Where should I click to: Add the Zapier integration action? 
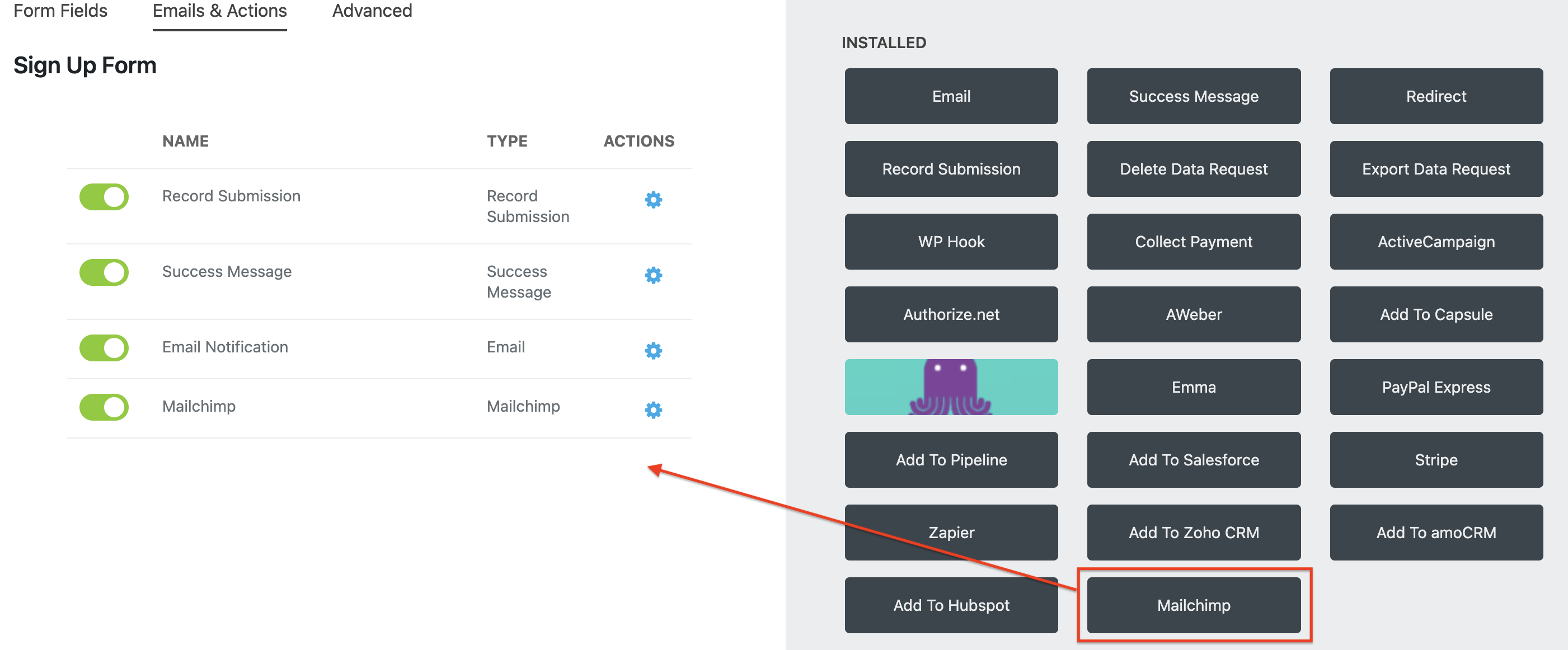tap(951, 533)
